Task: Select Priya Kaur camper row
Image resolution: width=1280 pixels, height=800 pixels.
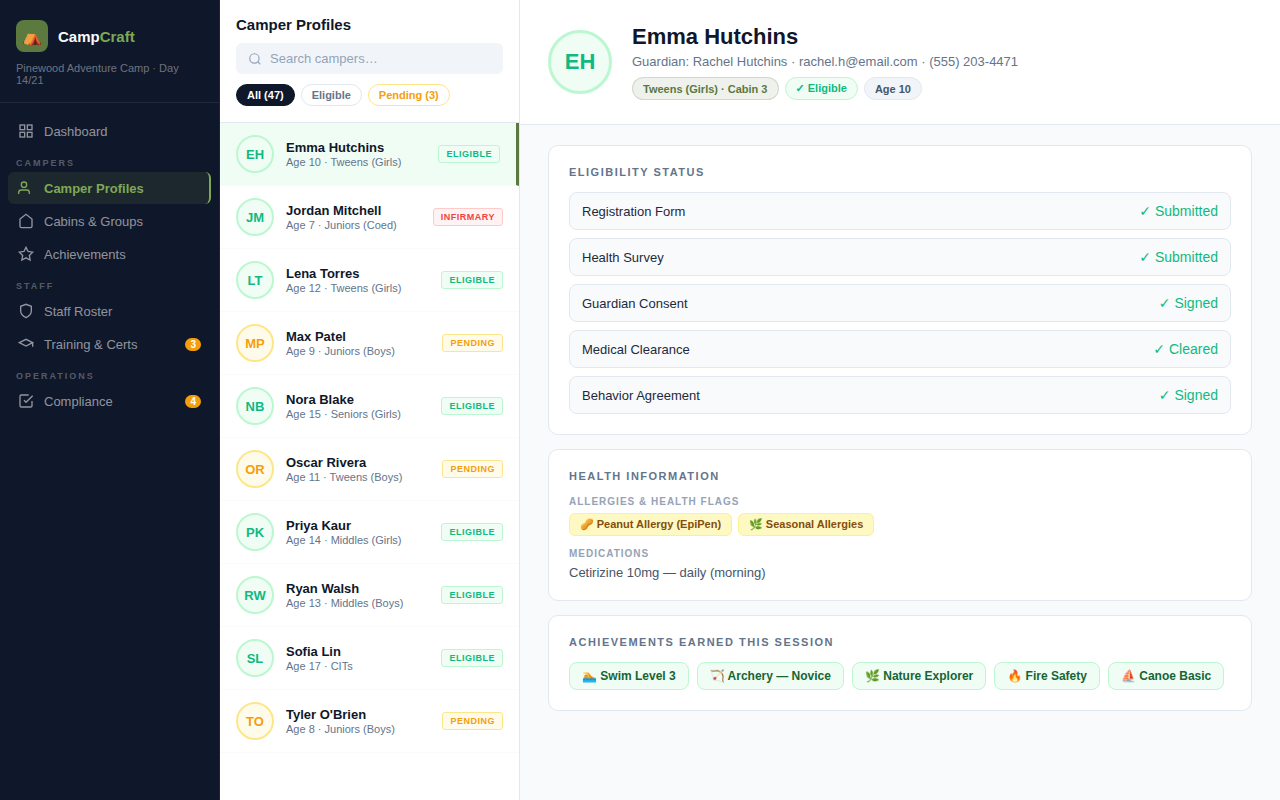Action: 369,532
